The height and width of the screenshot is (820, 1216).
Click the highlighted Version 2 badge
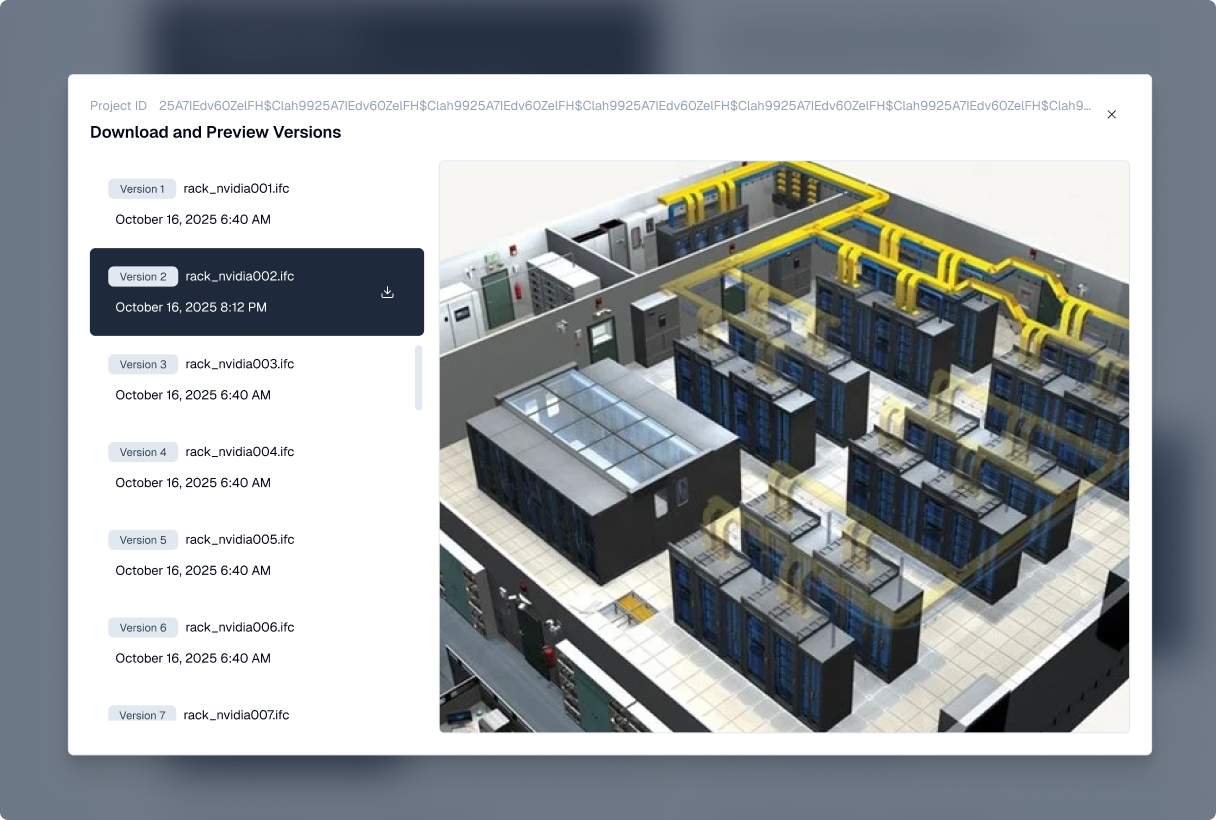pos(143,277)
